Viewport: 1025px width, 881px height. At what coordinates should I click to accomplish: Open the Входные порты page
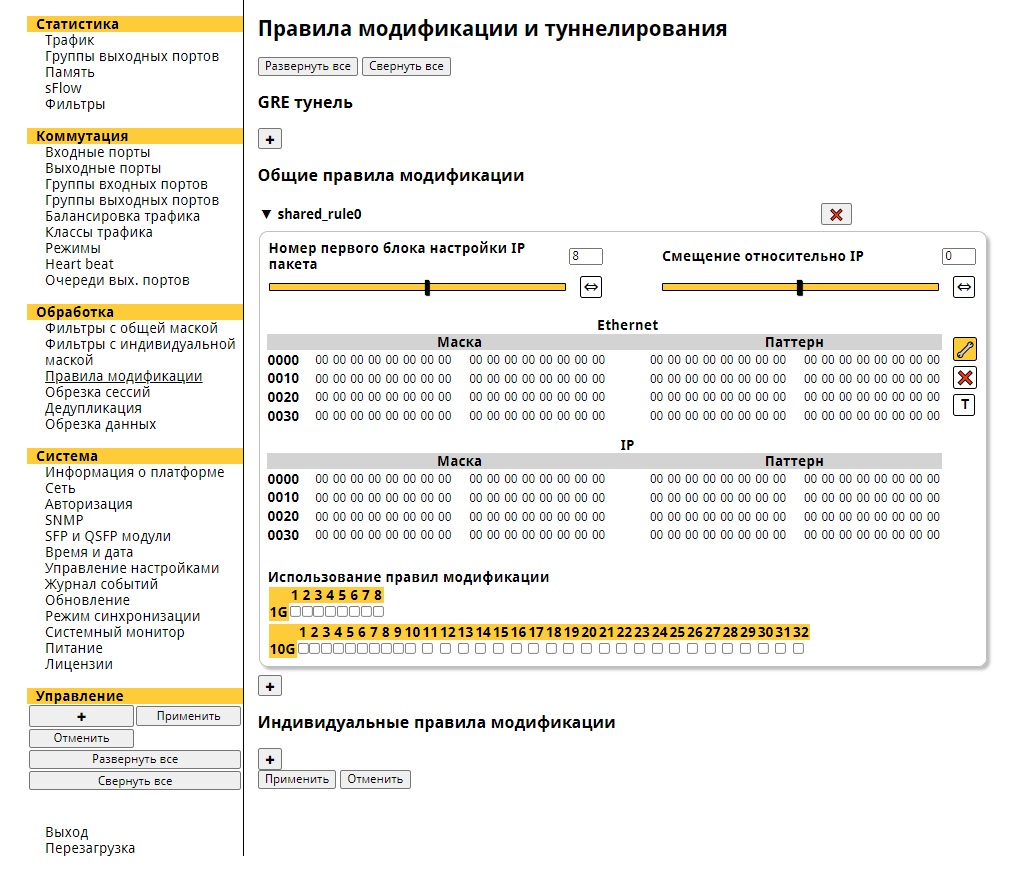(97, 152)
